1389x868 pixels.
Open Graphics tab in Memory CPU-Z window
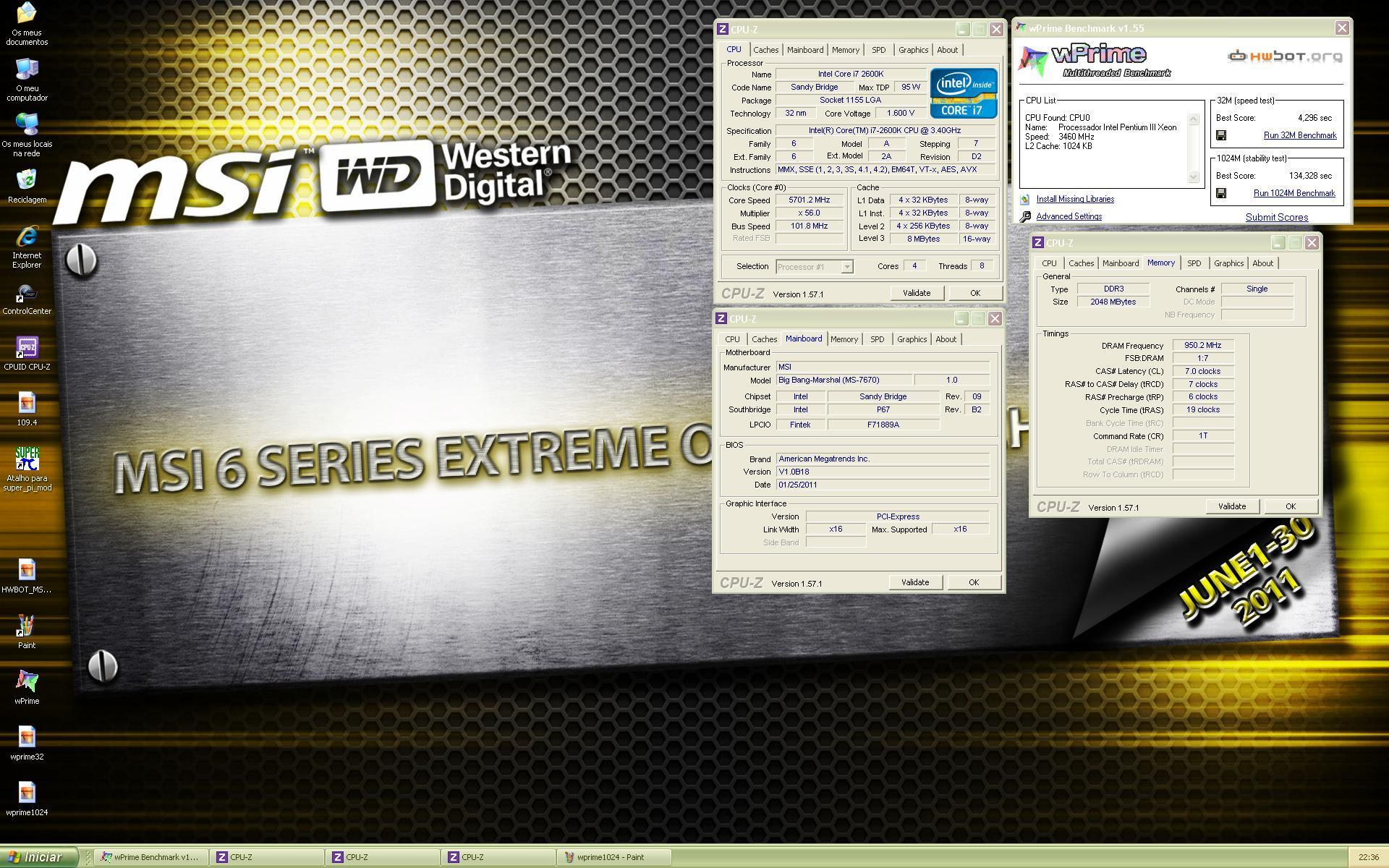tap(1228, 263)
